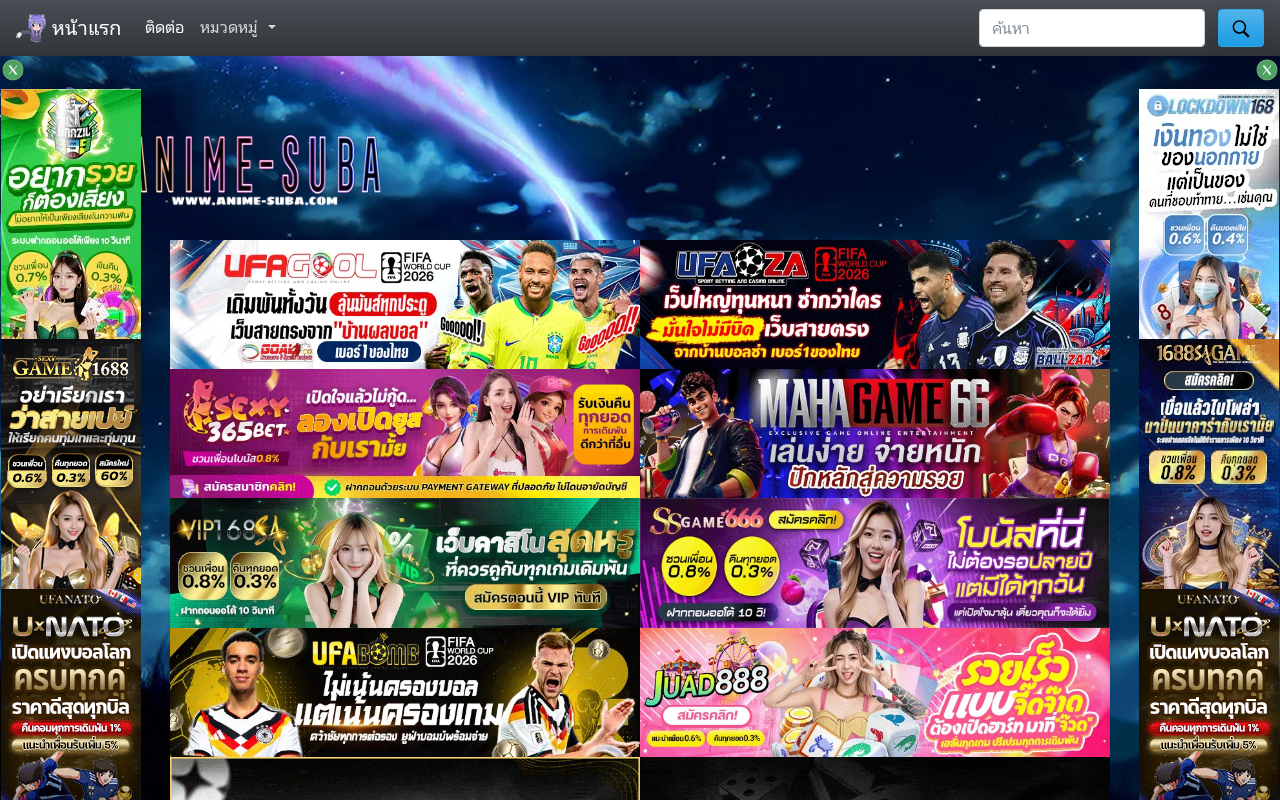Open the left UFANATO side ad
The image size is (1280, 800).
[x=71, y=694]
